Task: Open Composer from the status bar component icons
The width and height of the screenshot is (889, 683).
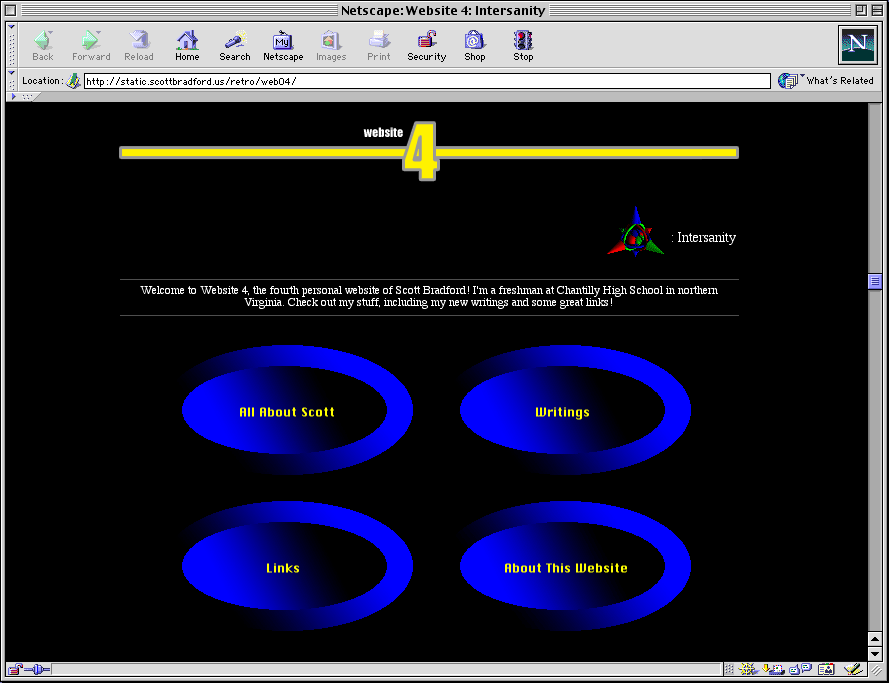Action: click(852, 669)
